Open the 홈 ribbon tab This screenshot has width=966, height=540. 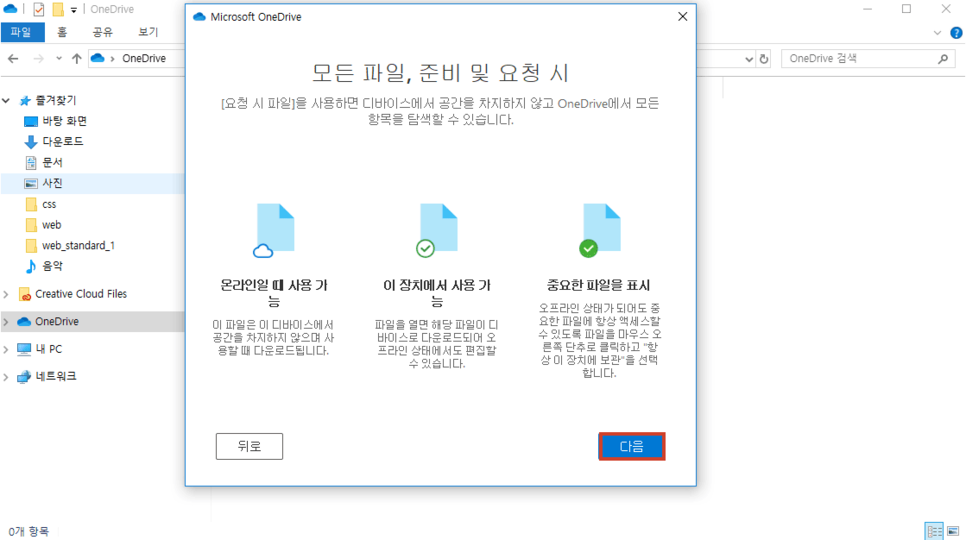(62, 32)
